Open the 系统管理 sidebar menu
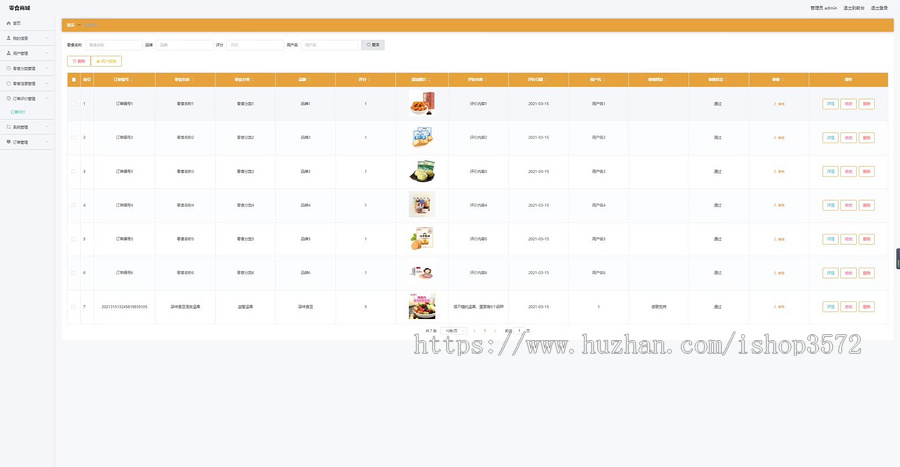Image resolution: width=900 pixels, height=467 pixels. tap(27, 127)
